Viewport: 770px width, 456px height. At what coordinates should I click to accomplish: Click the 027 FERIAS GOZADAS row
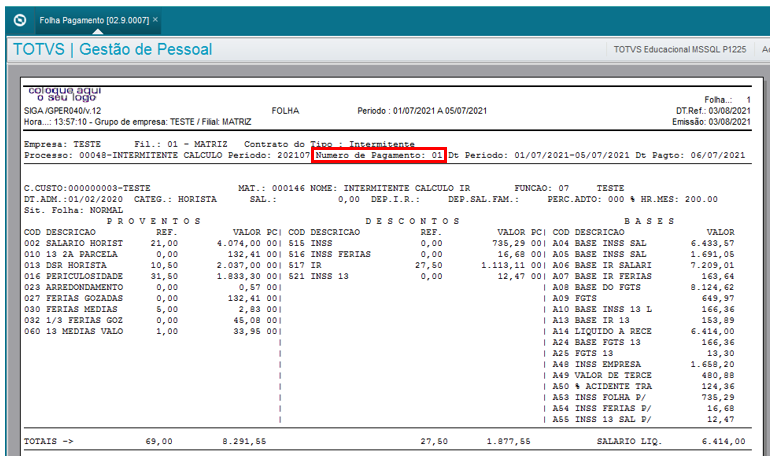[x=152, y=298]
